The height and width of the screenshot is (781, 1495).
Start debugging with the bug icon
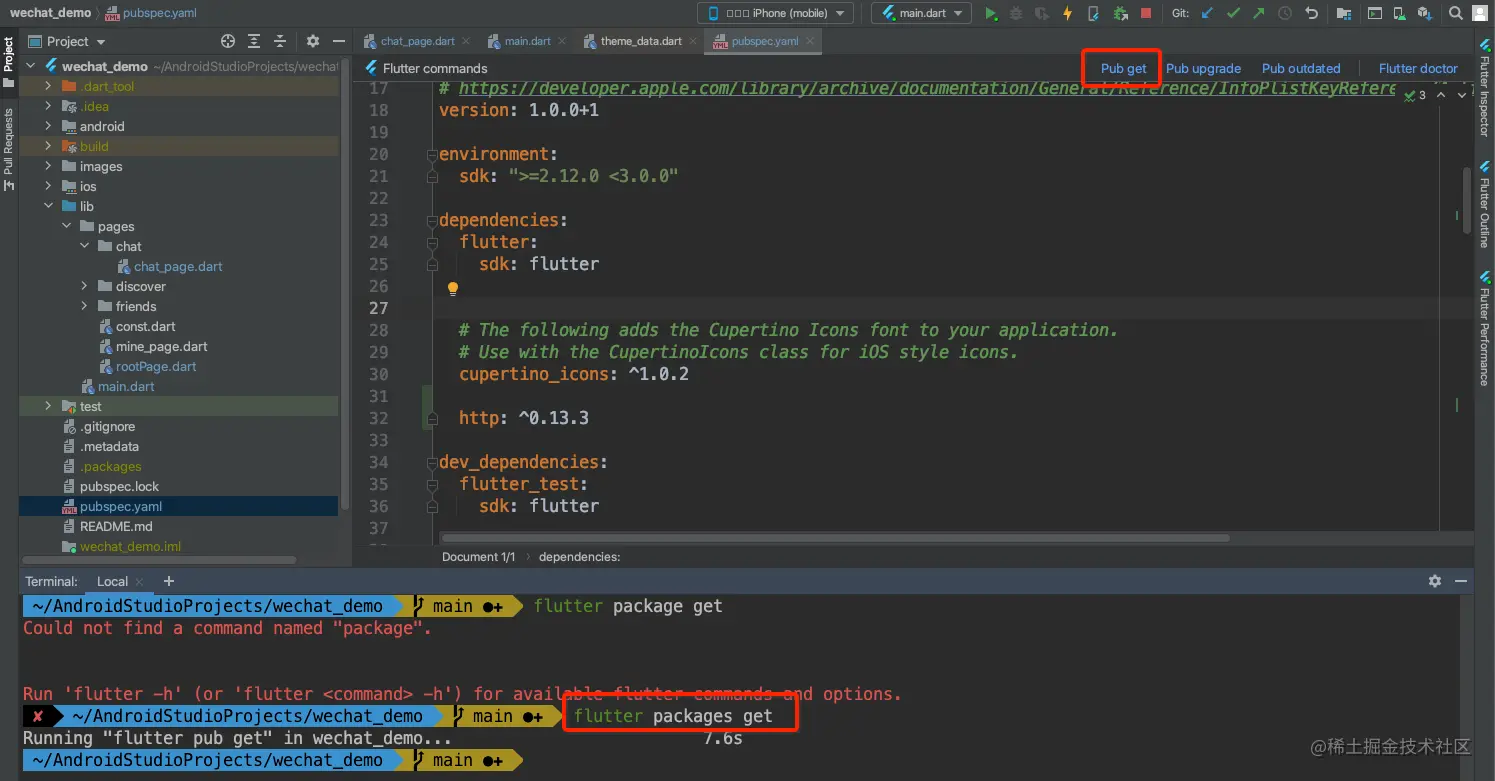(x=1016, y=13)
